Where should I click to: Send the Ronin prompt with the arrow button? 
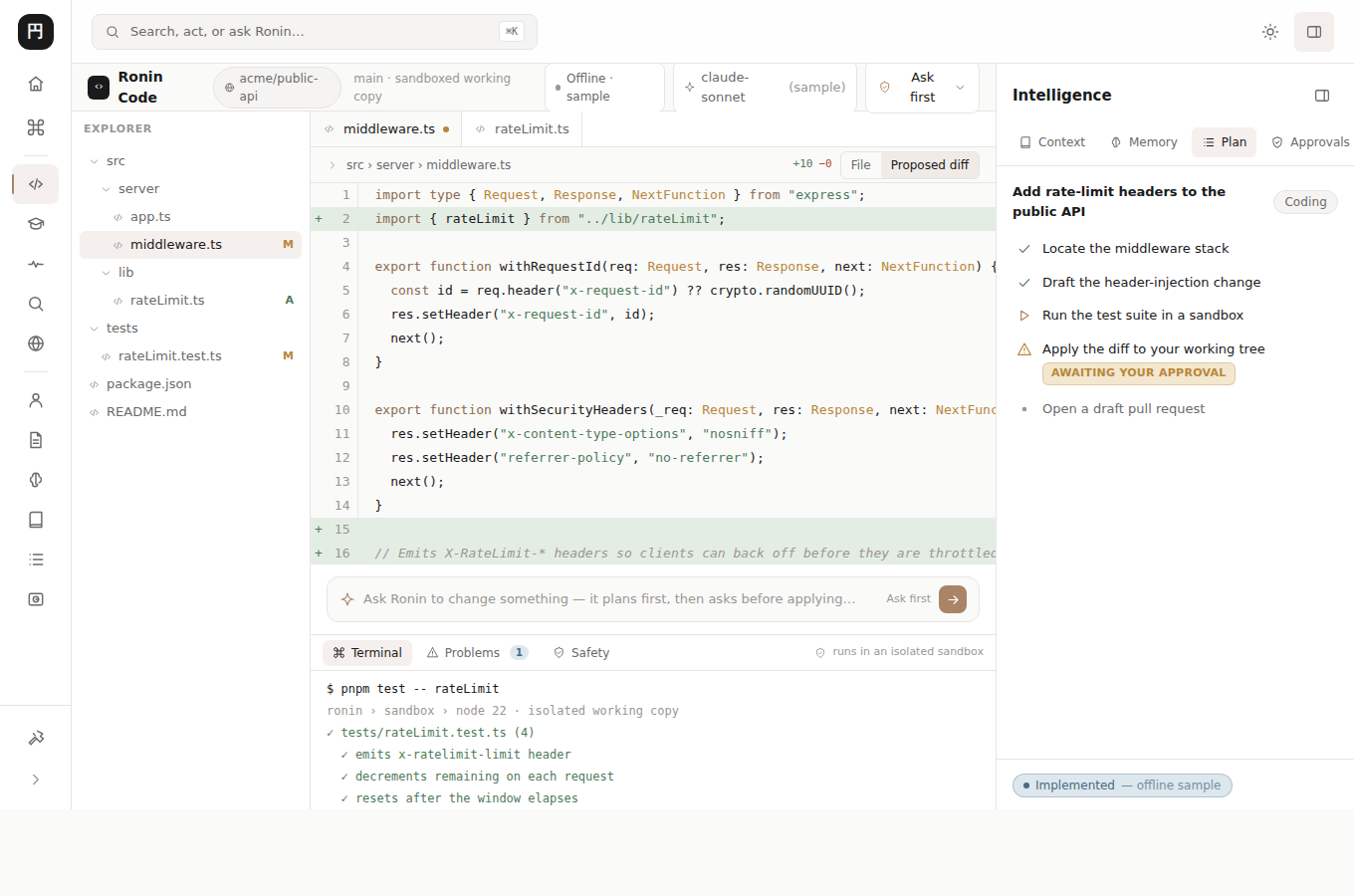pos(953,599)
